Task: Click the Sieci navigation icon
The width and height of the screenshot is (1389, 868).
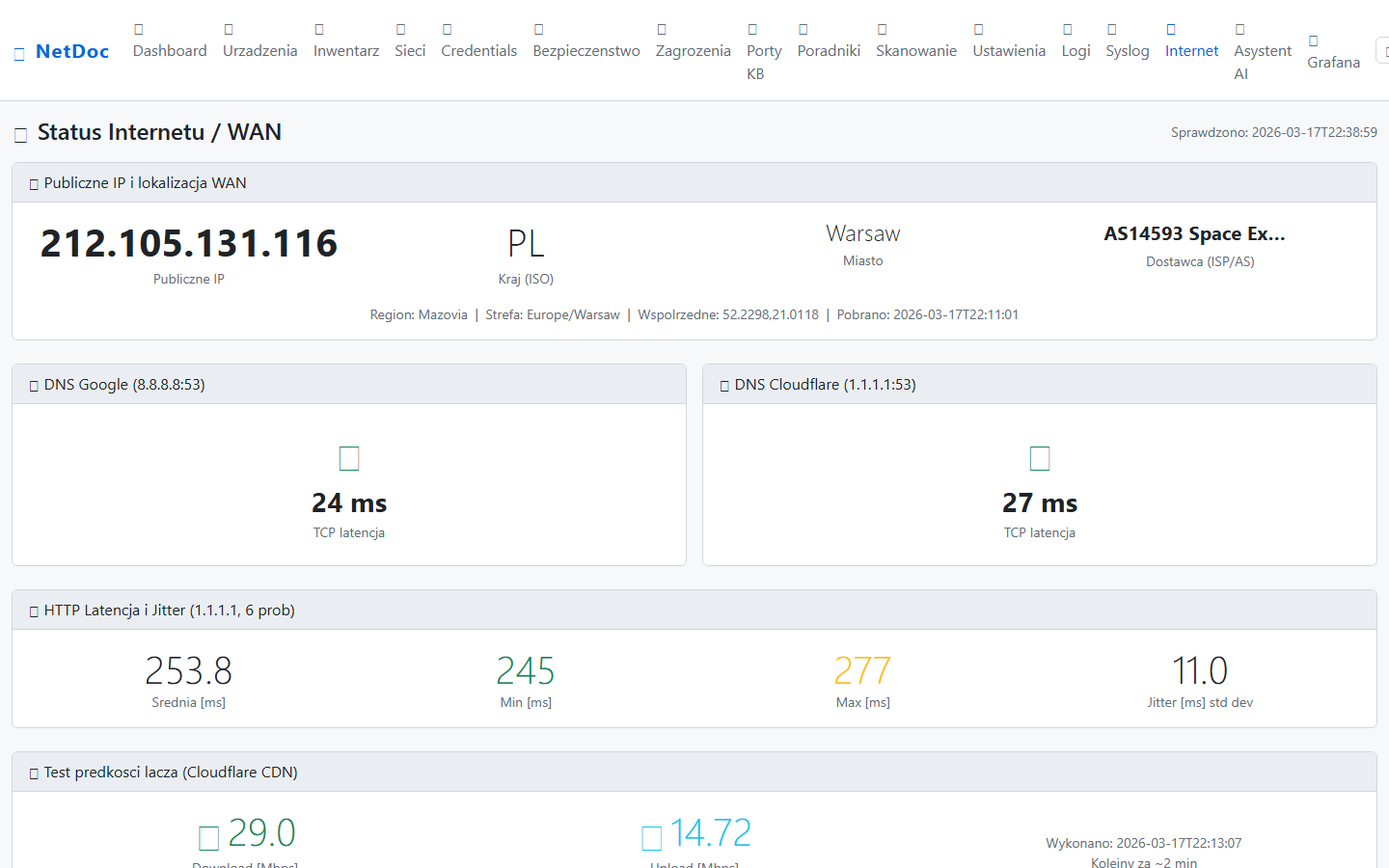Action: pos(401,30)
